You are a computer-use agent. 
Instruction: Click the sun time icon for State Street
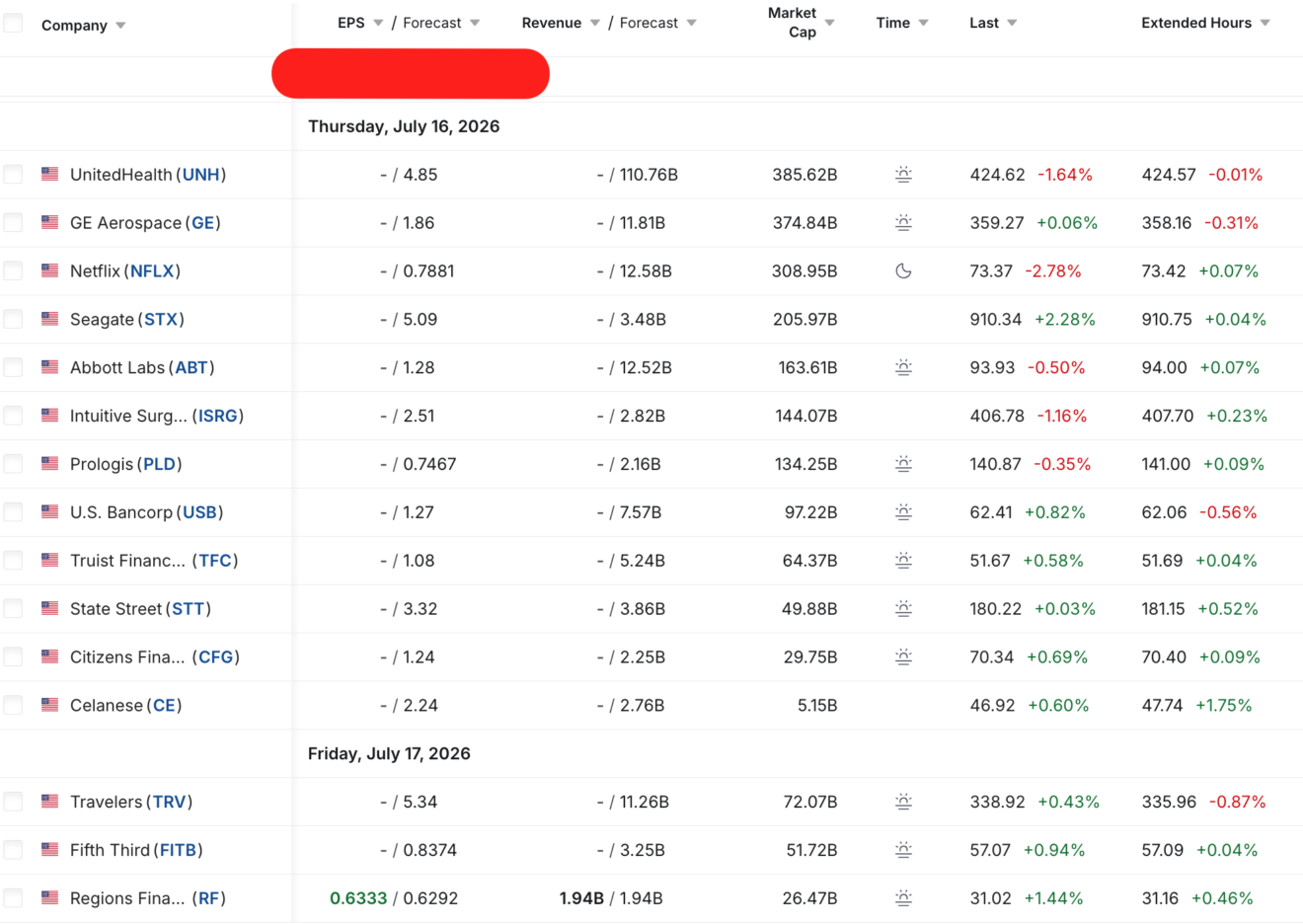point(903,609)
